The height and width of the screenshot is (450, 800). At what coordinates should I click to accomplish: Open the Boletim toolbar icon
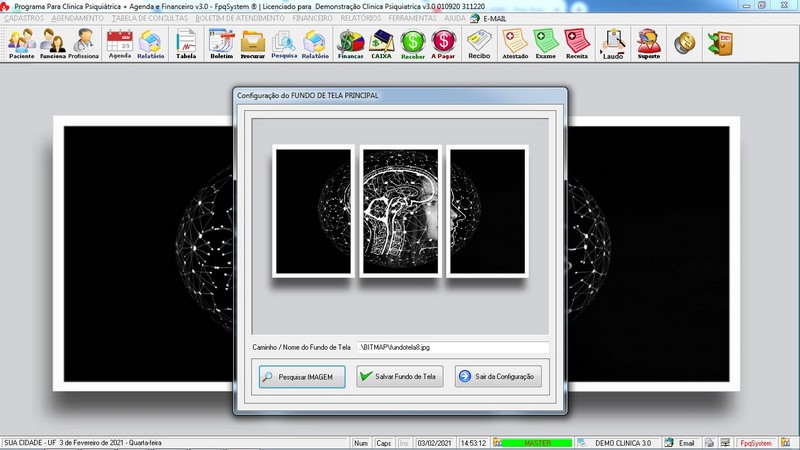222,44
